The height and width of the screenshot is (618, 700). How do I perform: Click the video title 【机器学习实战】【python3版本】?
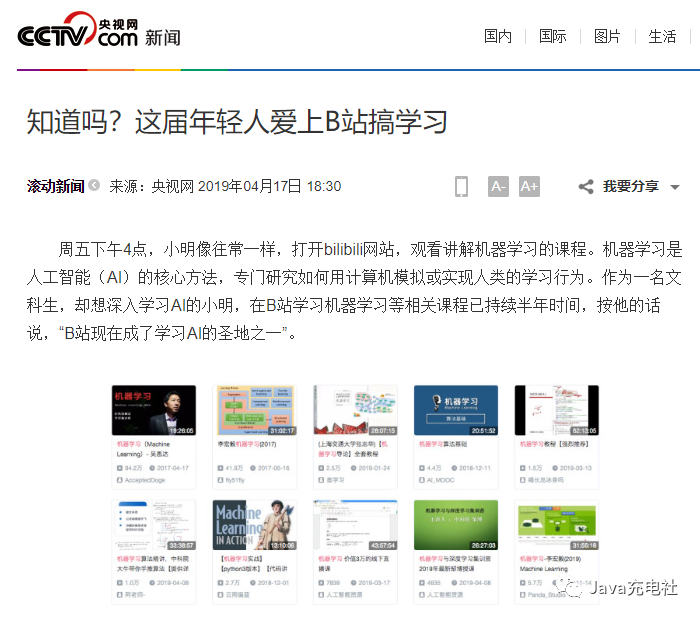point(254,564)
